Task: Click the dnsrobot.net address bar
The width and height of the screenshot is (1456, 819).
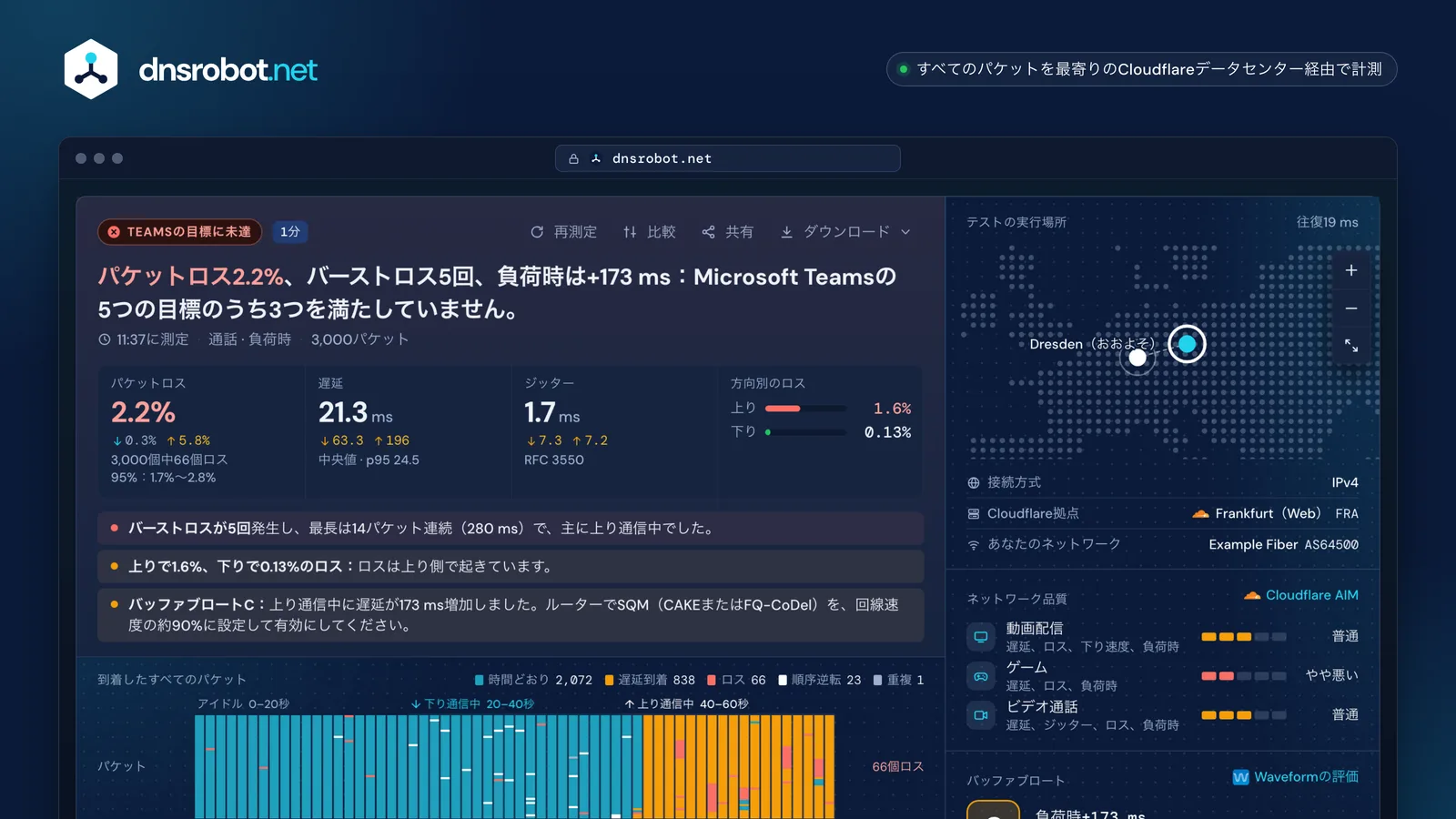Action: (x=728, y=158)
